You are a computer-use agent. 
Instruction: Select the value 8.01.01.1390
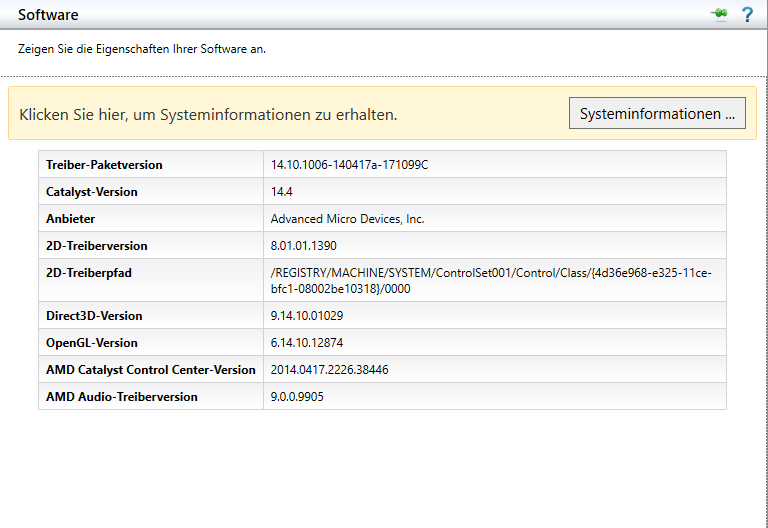click(x=304, y=245)
